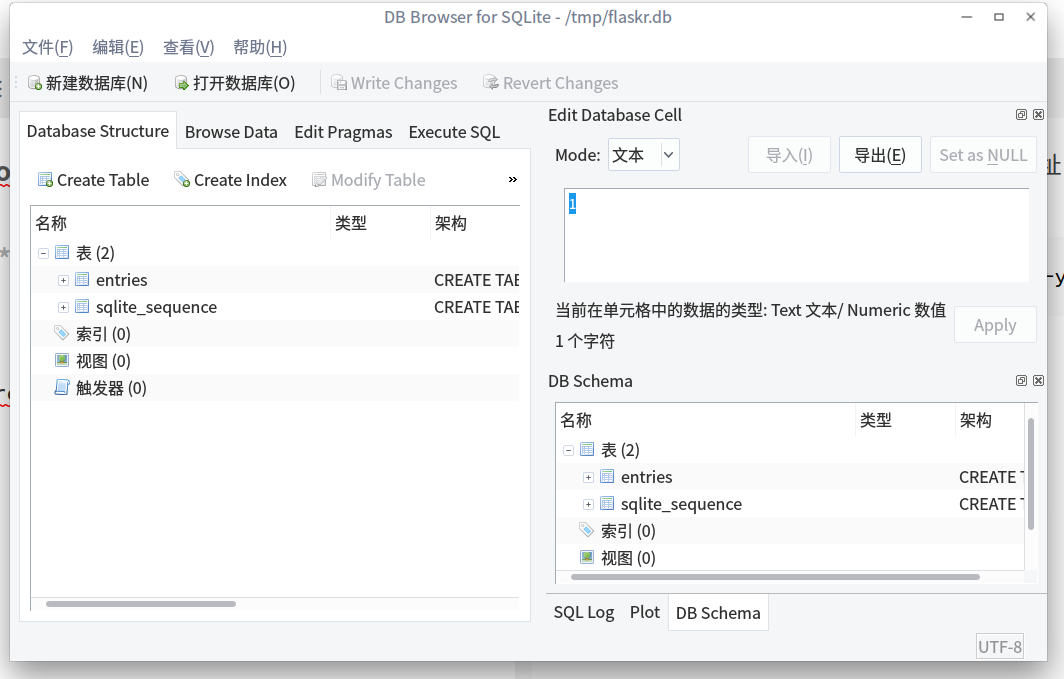
Task: Collapse the 表 (2) node in Database Structure
Action: pos(43,253)
